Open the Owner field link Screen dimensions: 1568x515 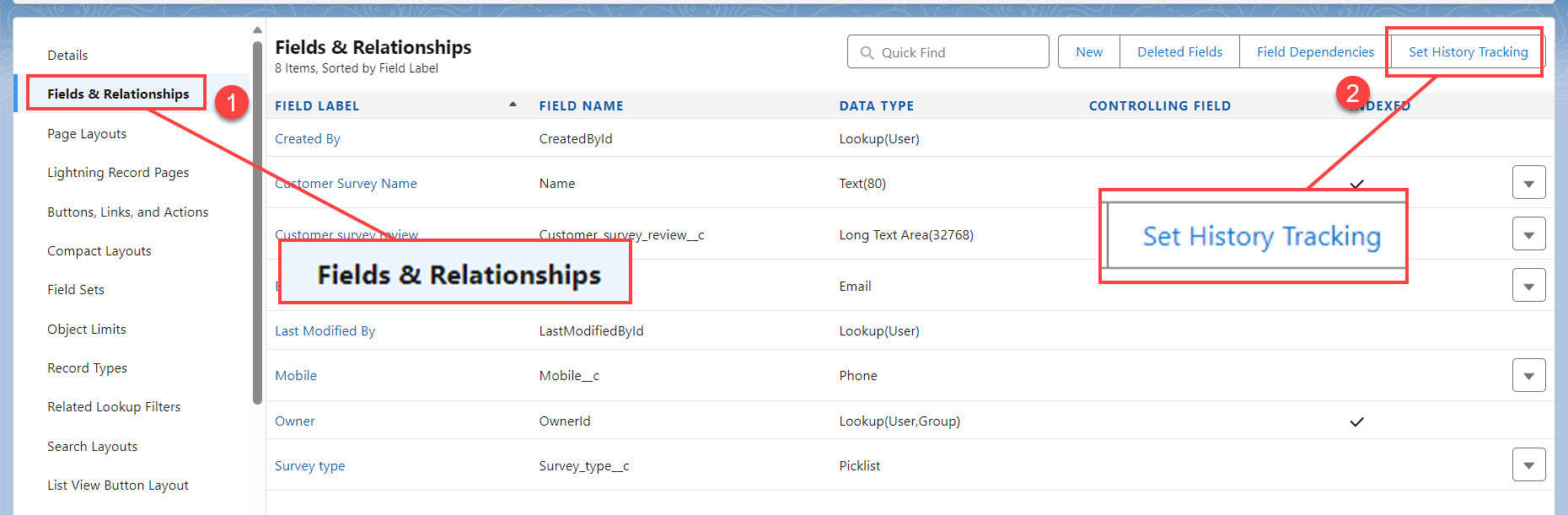pos(295,421)
